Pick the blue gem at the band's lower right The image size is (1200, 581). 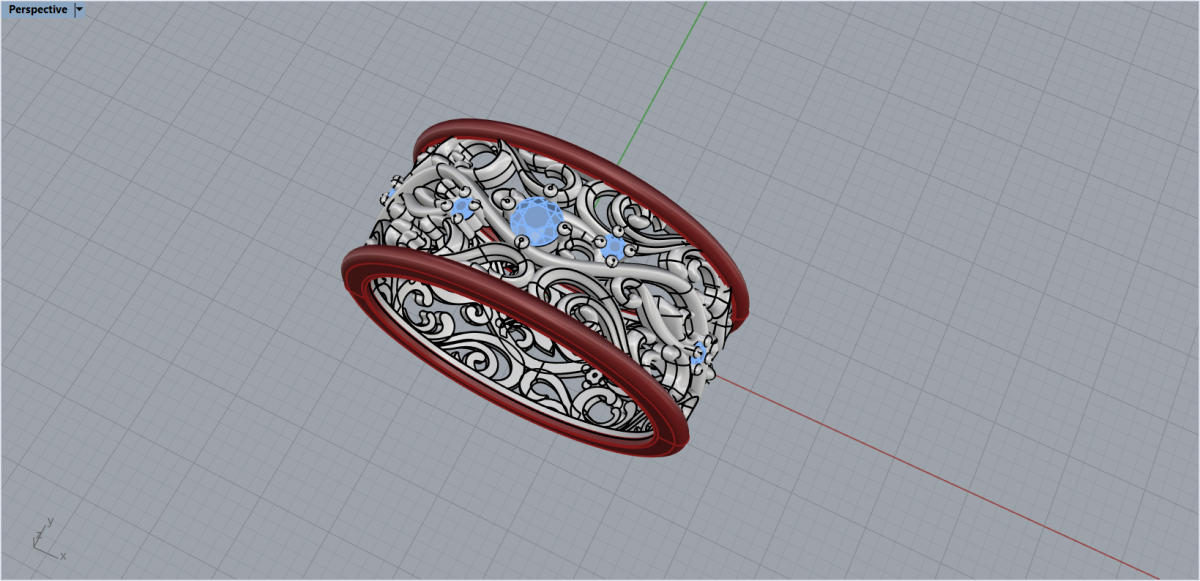[699, 352]
